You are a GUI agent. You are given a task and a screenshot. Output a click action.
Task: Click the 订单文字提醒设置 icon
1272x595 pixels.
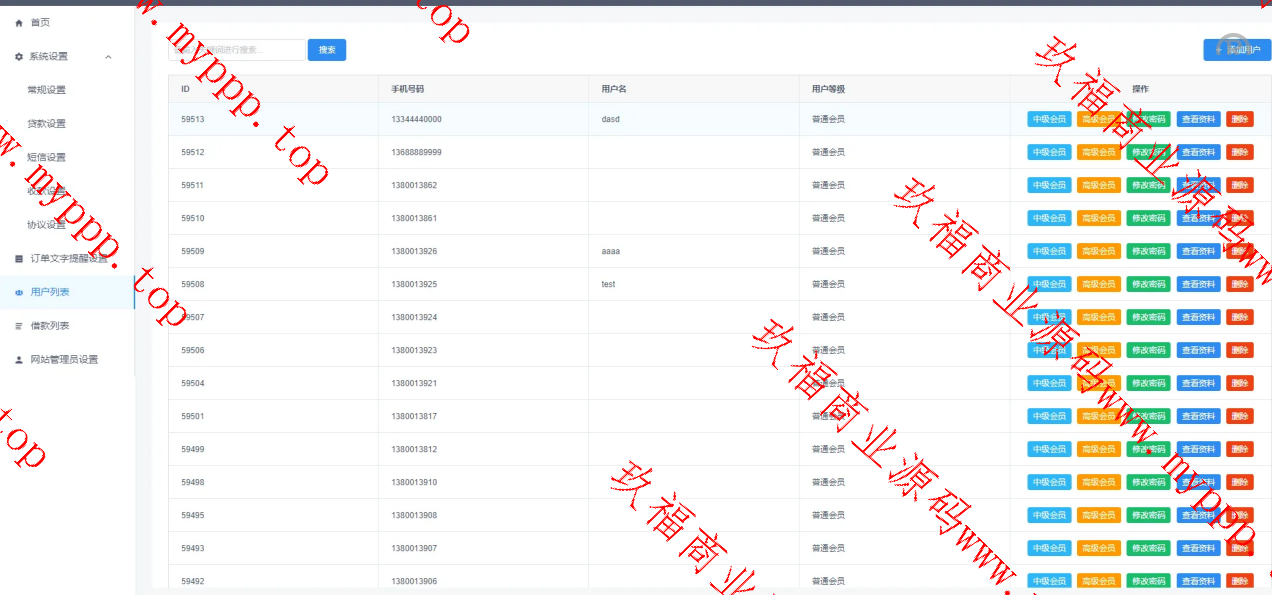coord(18,258)
